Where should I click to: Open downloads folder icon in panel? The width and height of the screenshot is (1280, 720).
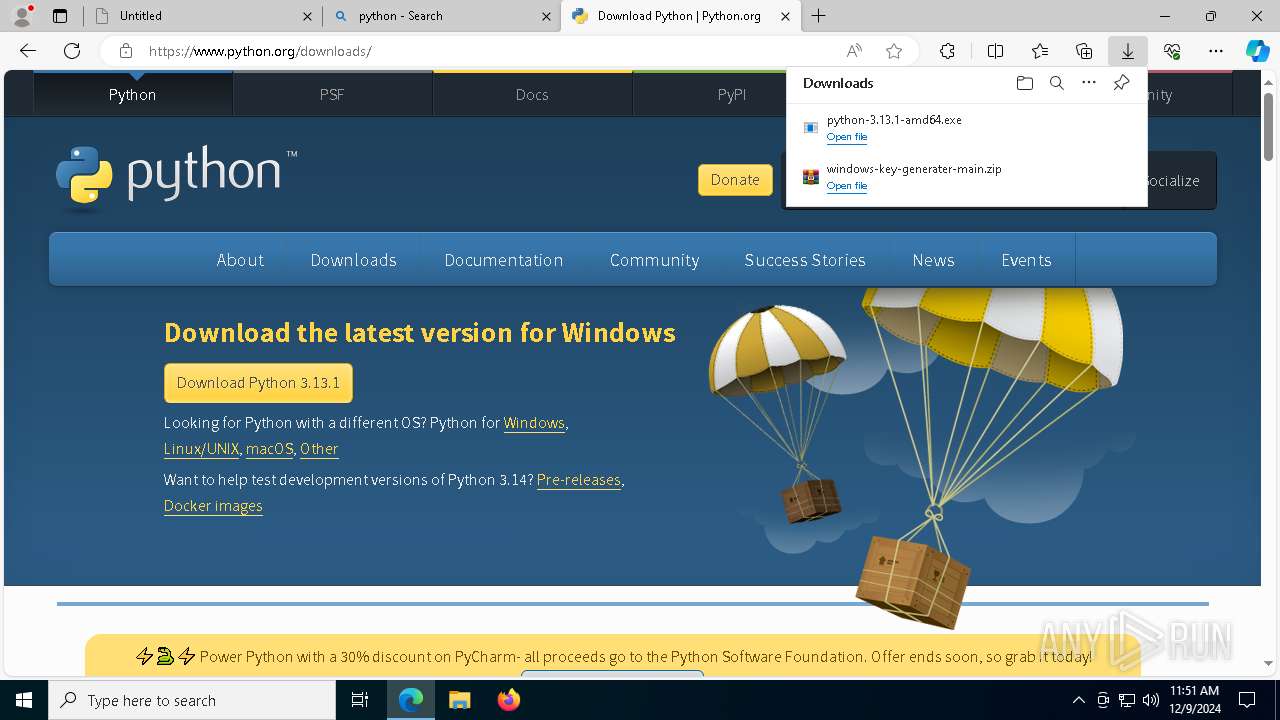click(1024, 83)
